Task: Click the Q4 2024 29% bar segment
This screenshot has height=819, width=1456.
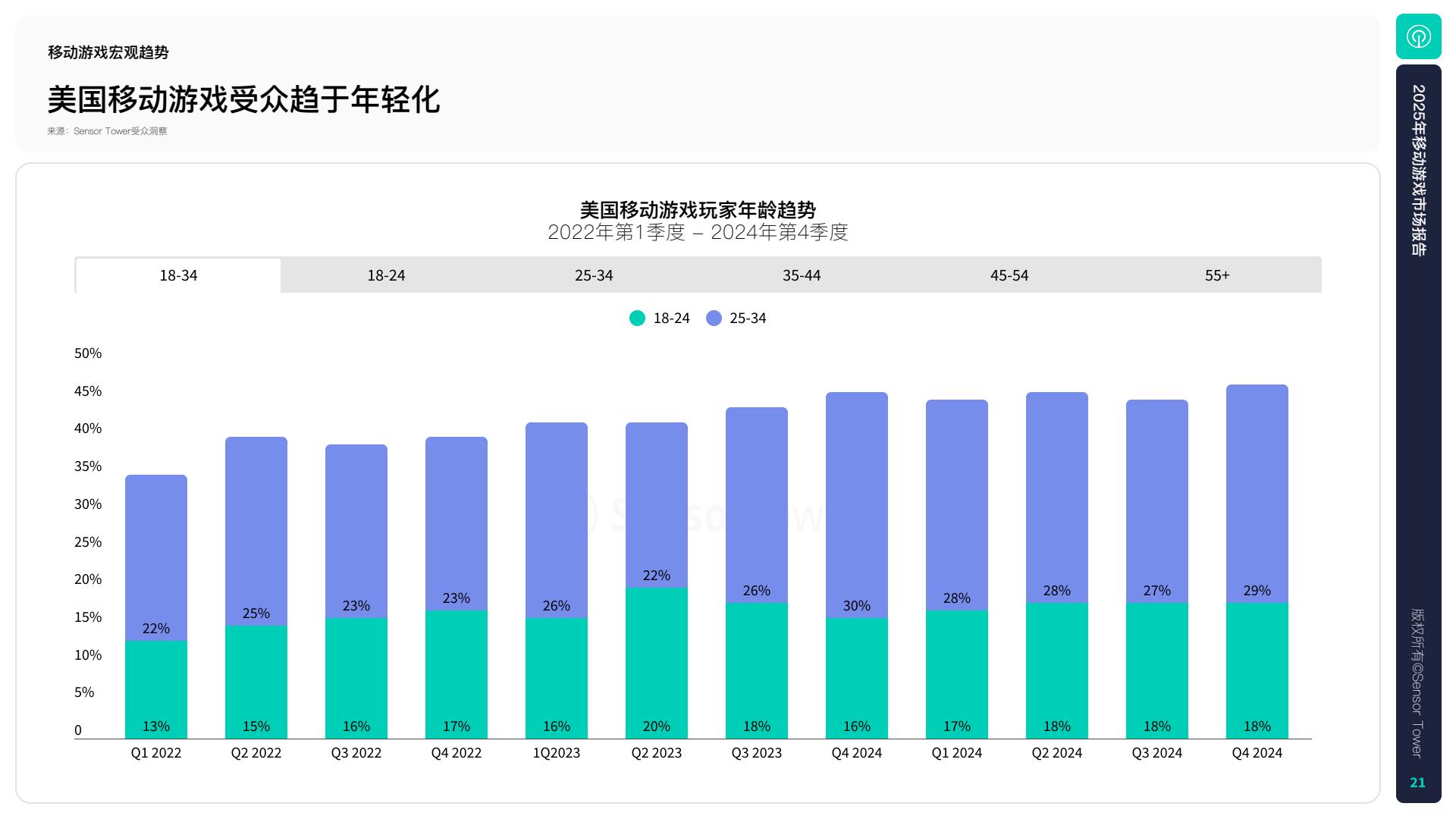Action: [x=1257, y=493]
